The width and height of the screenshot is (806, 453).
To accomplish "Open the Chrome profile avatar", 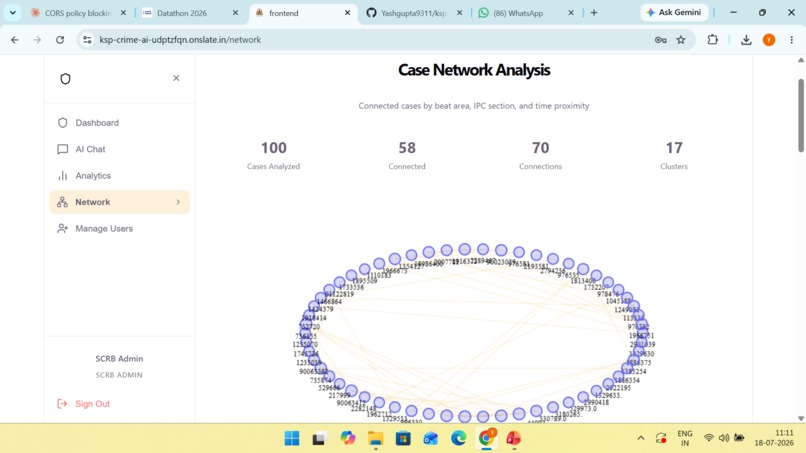I will [x=769, y=40].
